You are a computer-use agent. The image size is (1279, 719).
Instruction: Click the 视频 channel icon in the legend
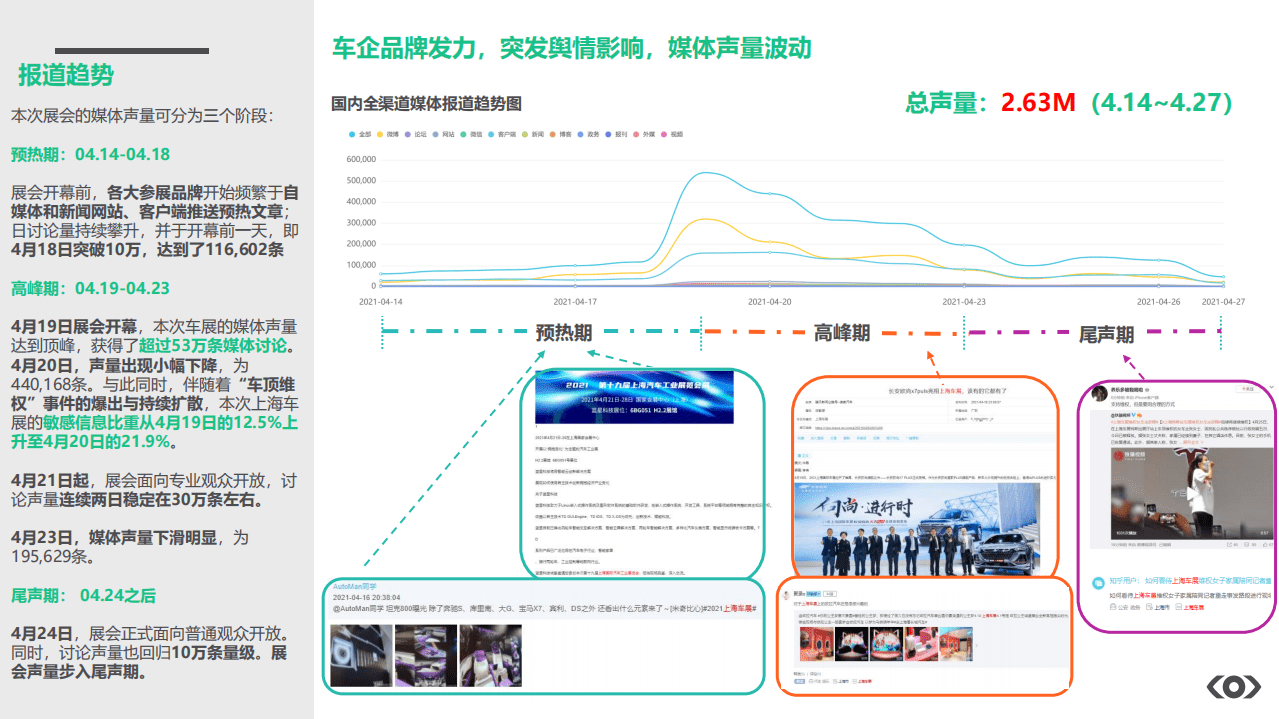pos(664,133)
